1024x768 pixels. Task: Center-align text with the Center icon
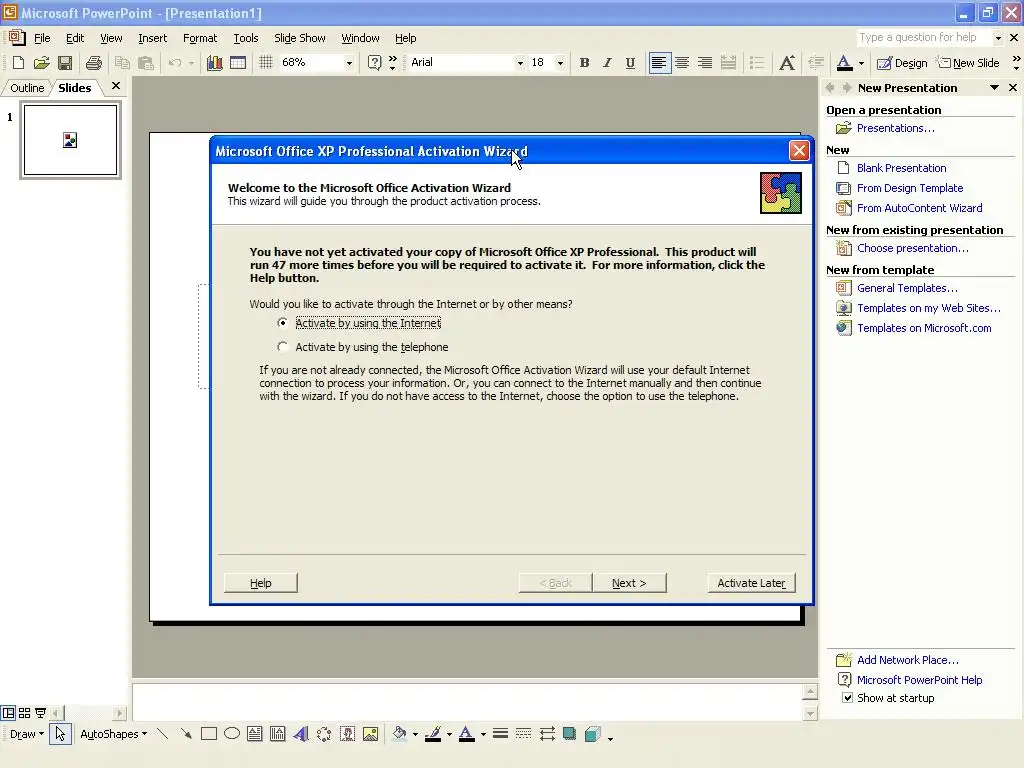click(x=682, y=63)
